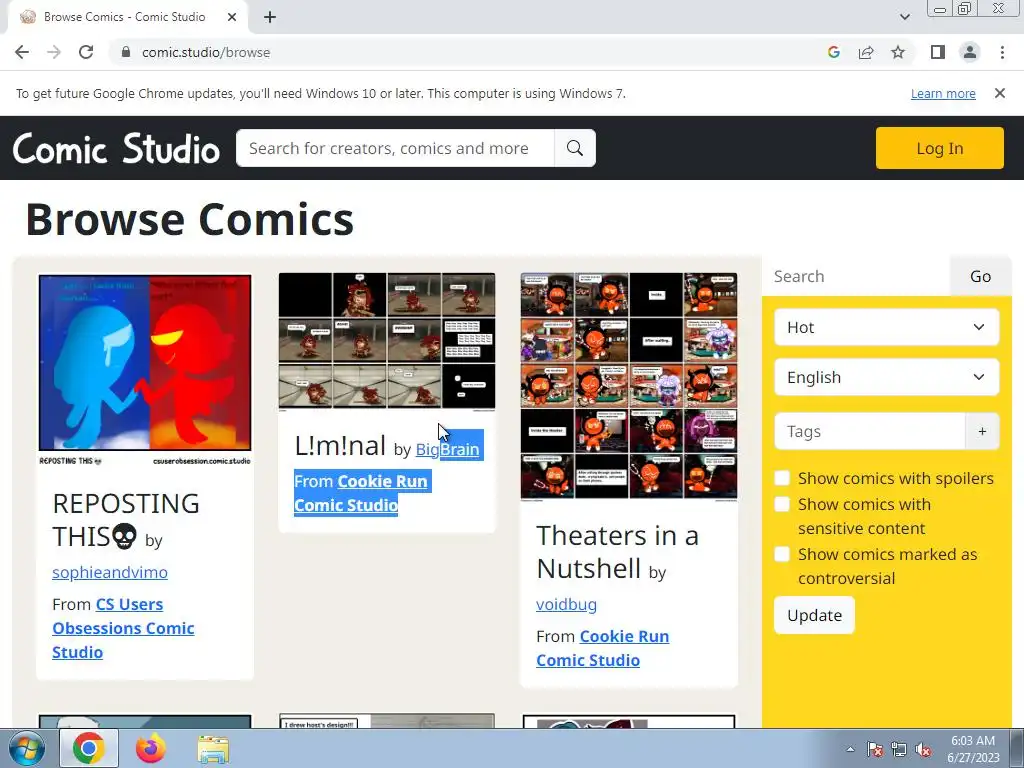Click the Action Center flag icon
The width and height of the screenshot is (1024, 768).
(x=874, y=749)
